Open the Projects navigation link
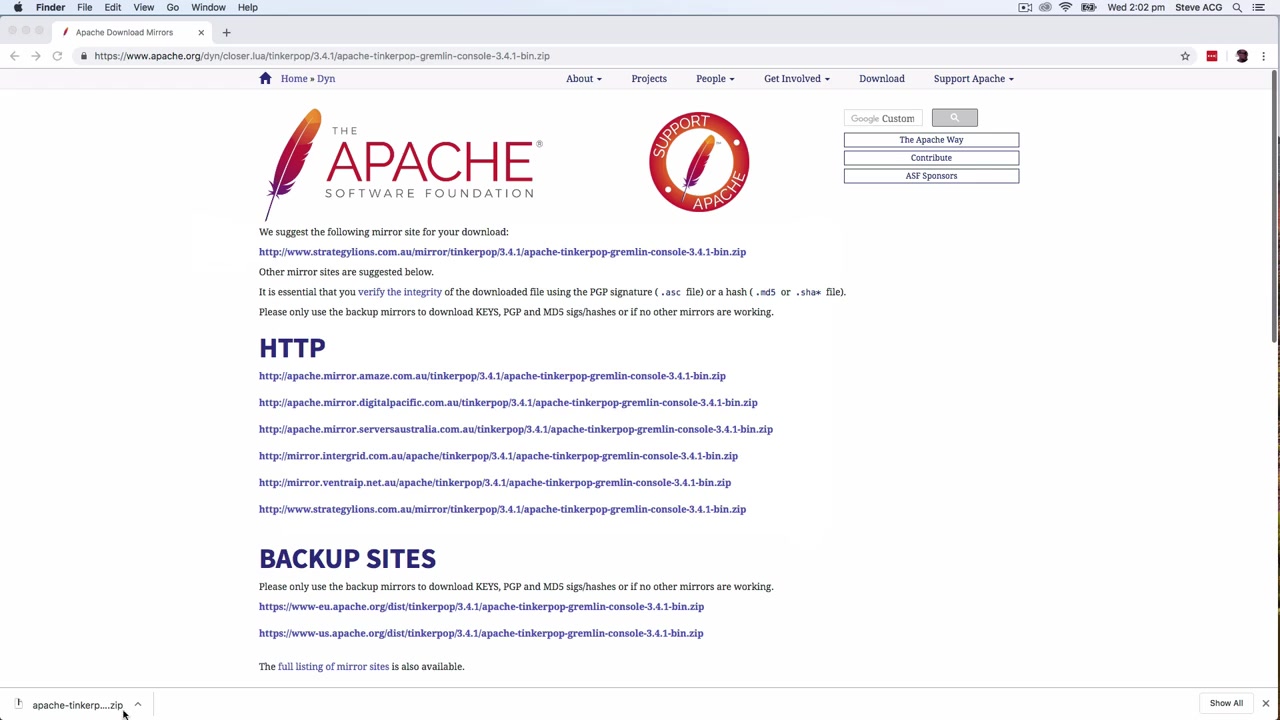1280x720 pixels. 649,78
